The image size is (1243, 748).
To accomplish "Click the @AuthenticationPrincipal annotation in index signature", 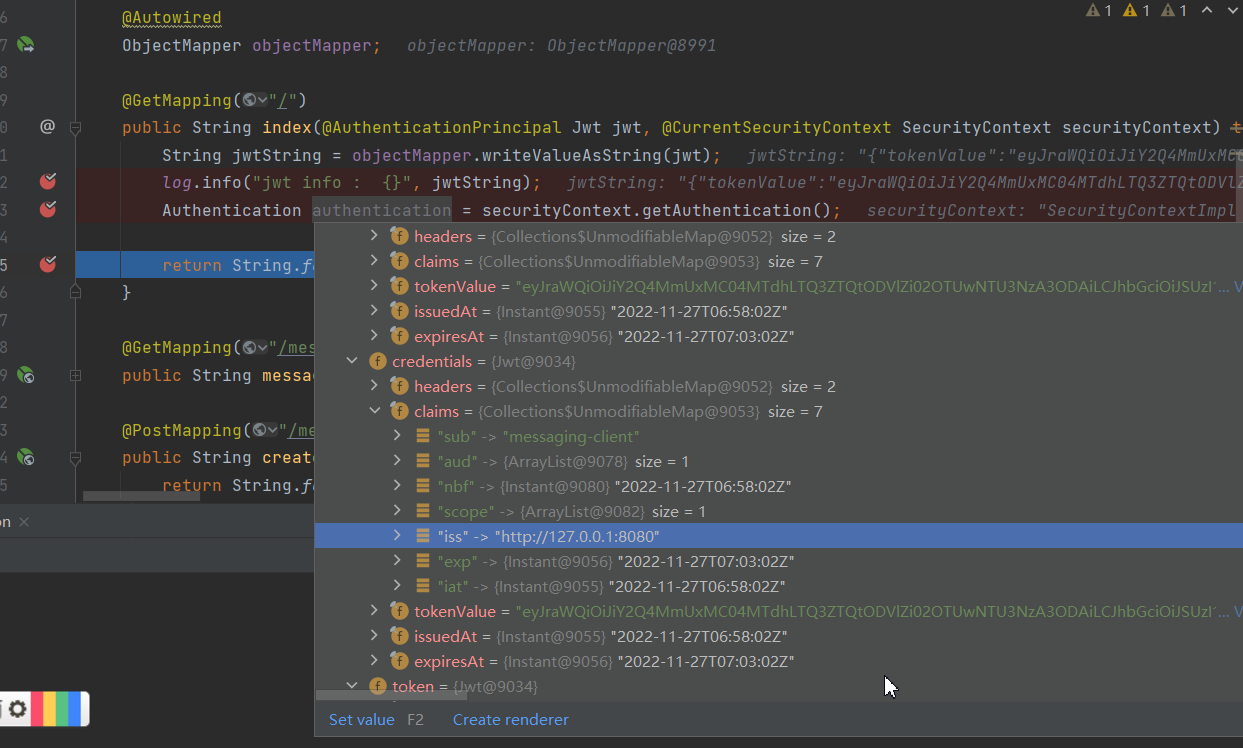I will pyautogui.click(x=441, y=127).
